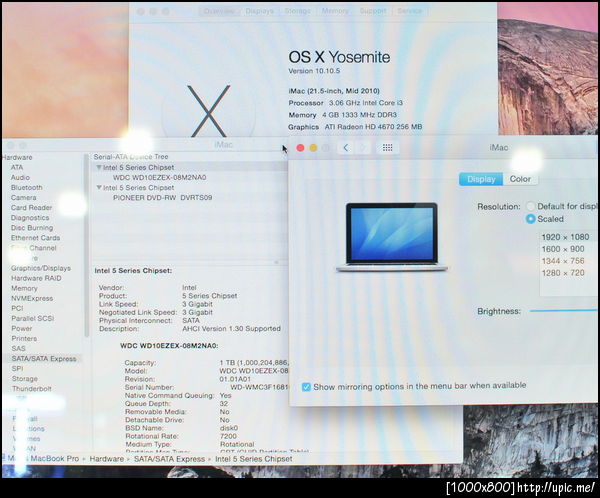
Task: Toggle Show mirroring options checkbox
Action: 306,387
